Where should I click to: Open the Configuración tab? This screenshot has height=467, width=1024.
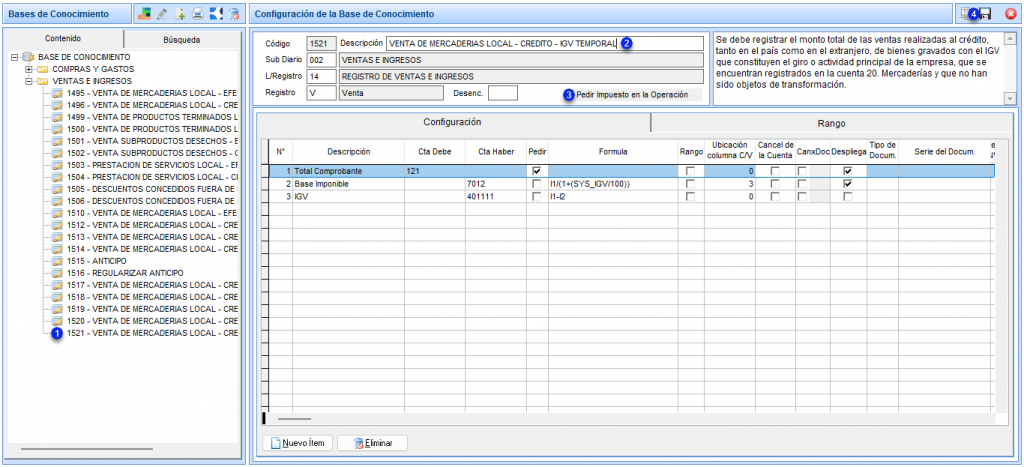(x=453, y=122)
